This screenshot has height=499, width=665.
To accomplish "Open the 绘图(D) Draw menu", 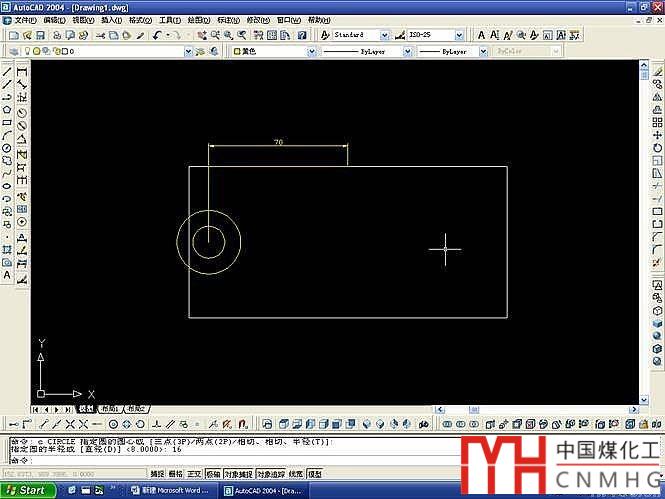I will [199, 20].
